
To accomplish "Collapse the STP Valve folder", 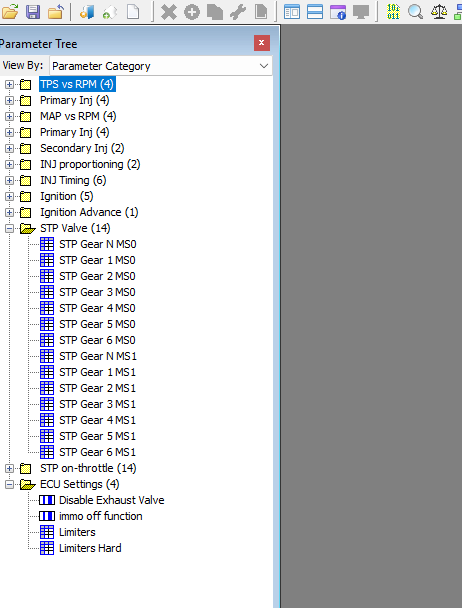I will point(9,228).
